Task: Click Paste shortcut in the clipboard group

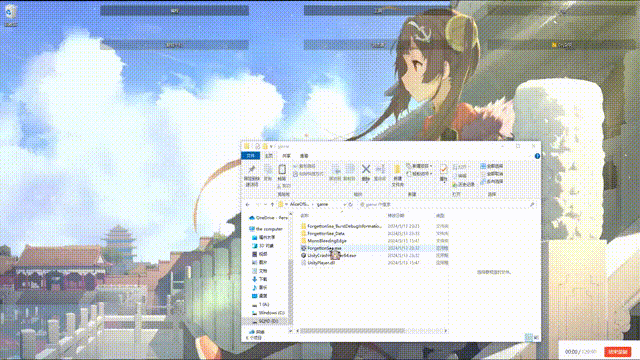Action: coord(309,174)
